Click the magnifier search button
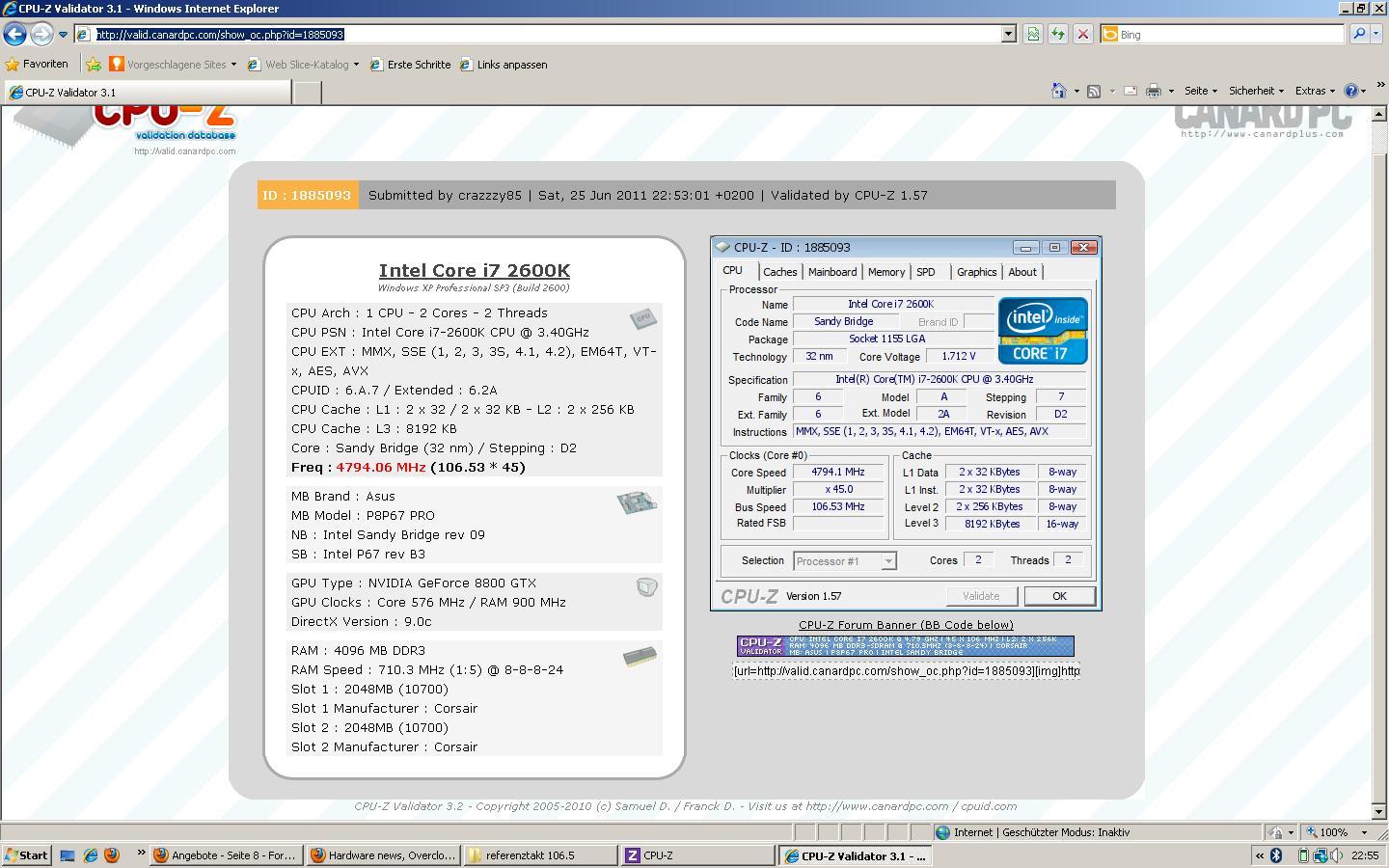The width and height of the screenshot is (1389, 868). [x=1359, y=34]
